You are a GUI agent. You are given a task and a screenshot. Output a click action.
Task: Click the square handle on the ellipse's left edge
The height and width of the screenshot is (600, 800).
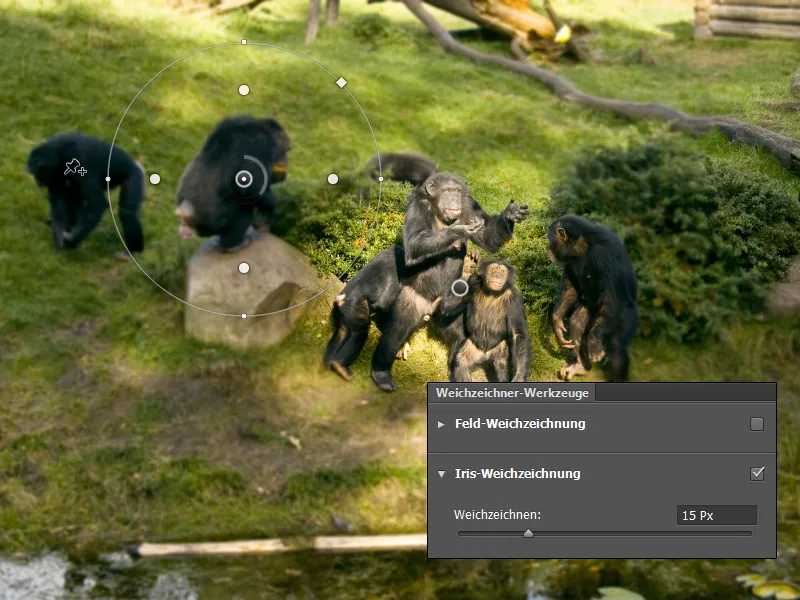107,178
